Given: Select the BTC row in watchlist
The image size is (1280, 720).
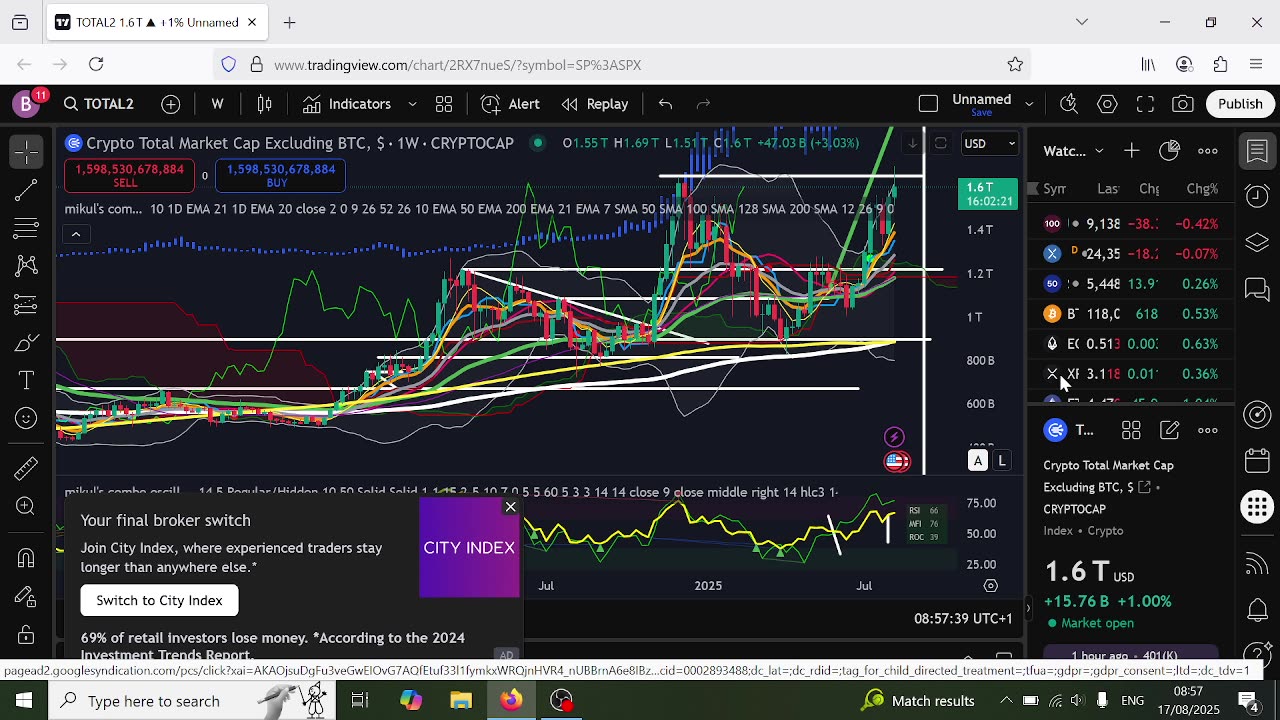Looking at the screenshot, I should (x=1131, y=314).
